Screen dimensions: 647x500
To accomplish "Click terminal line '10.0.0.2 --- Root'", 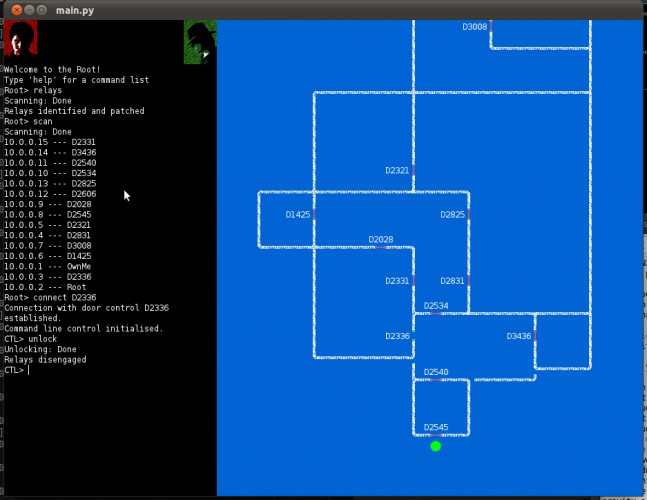I will tap(45, 287).
